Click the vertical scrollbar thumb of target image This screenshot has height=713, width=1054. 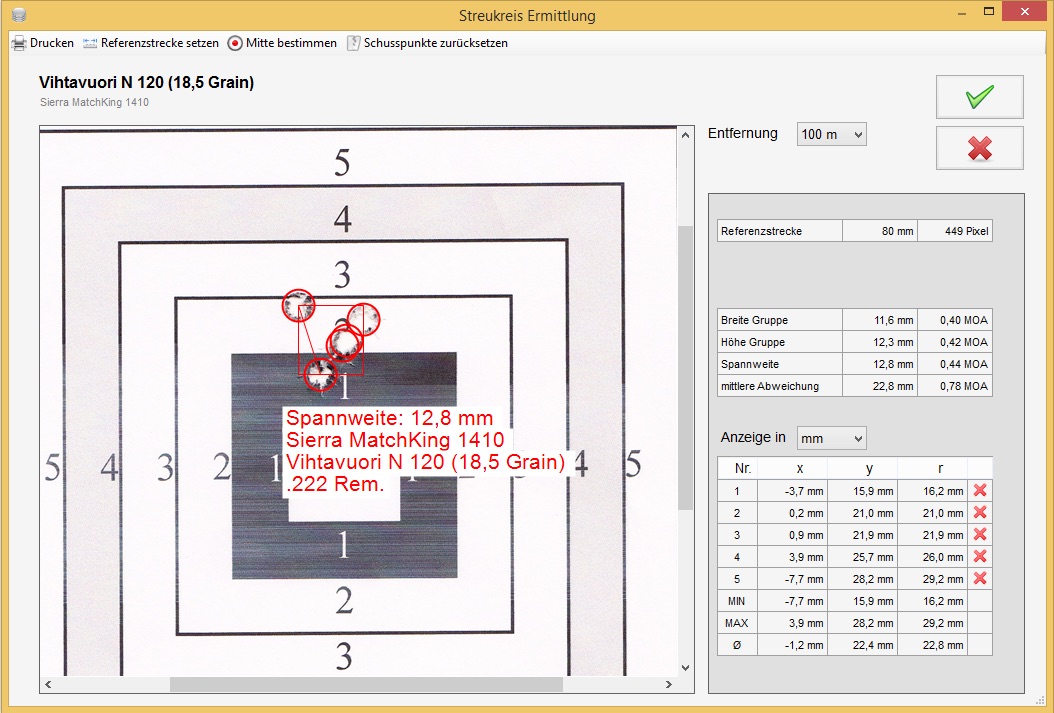pyautogui.click(x=685, y=368)
